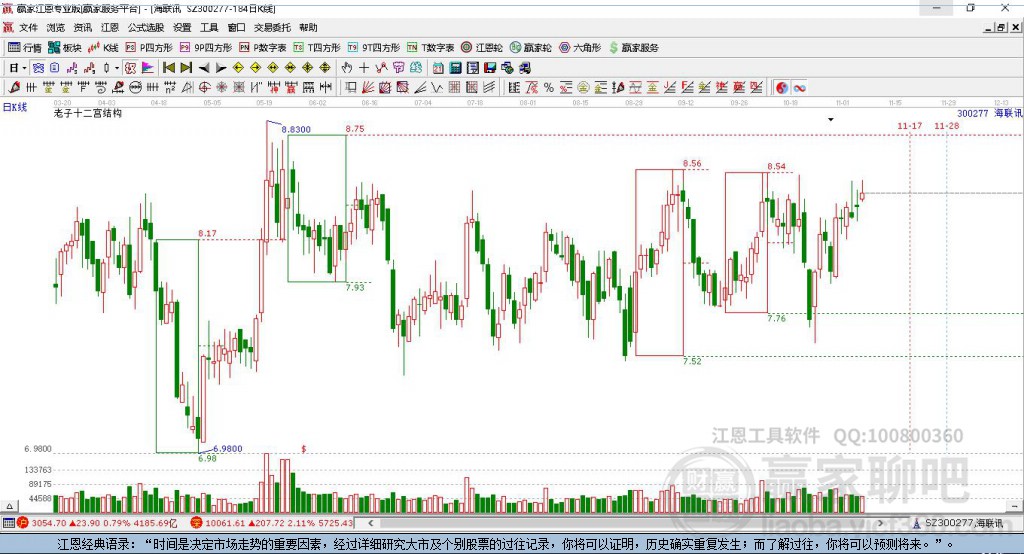
Task: Click the zigzag wave line icon
Action: pos(436,87)
